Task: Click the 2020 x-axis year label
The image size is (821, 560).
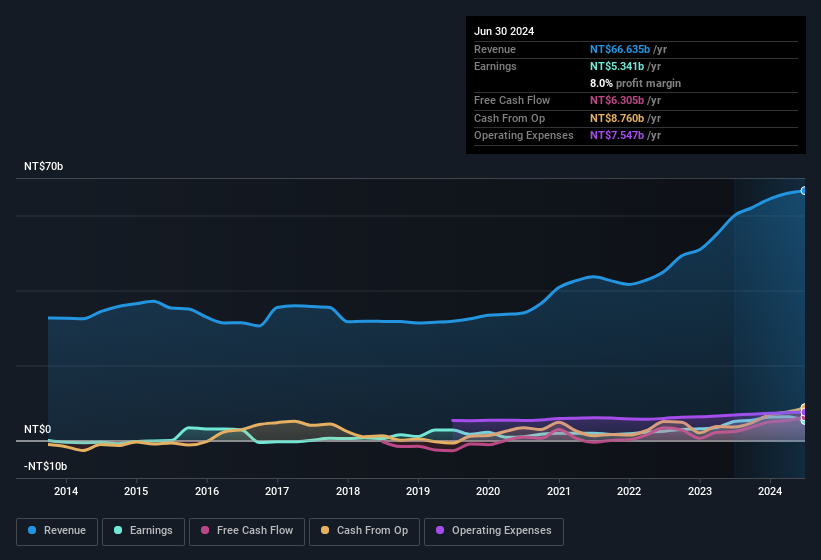Action: click(x=488, y=491)
